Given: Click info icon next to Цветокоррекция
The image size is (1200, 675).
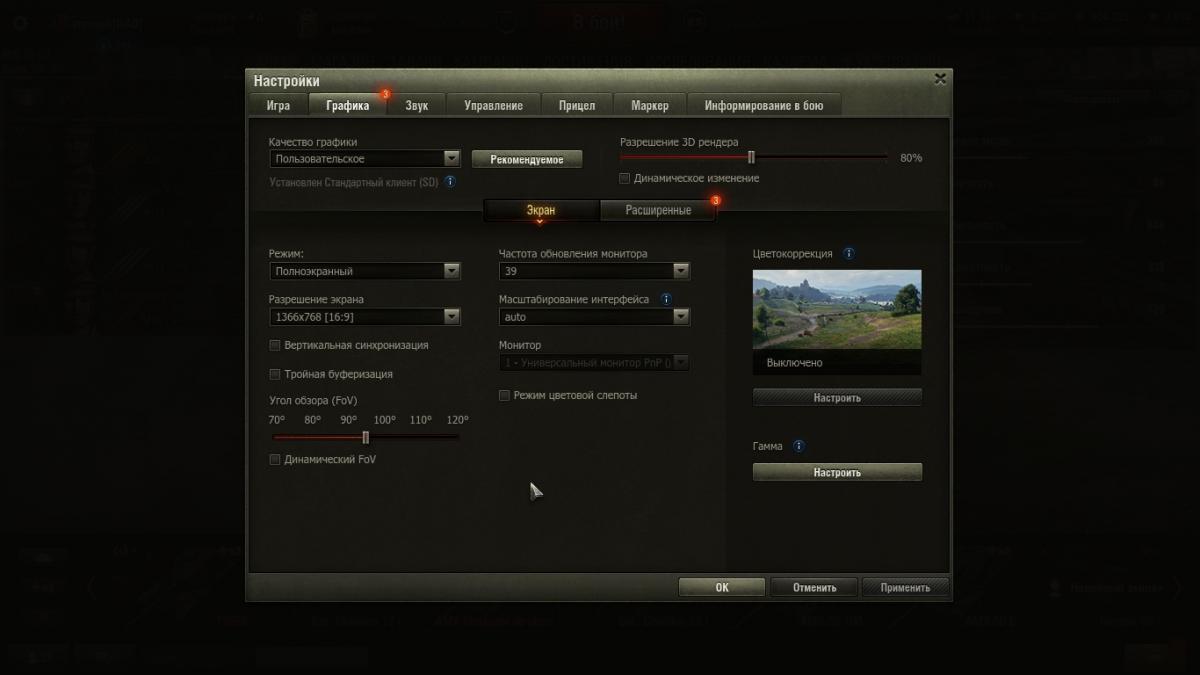Looking at the screenshot, I should 849,254.
